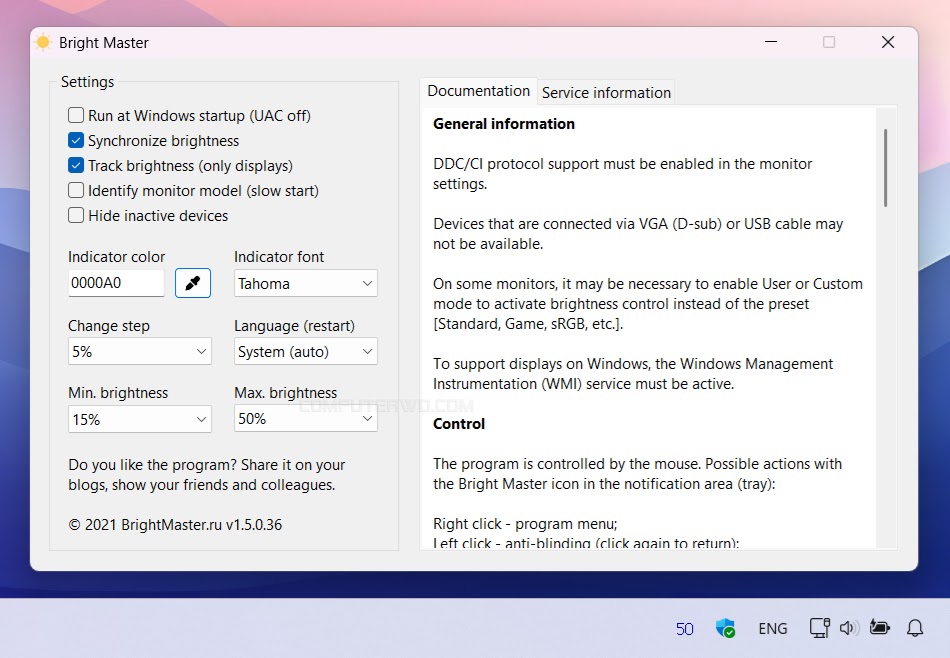The width and height of the screenshot is (950, 658).
Task: Click the ENG language indicator in taskbar
Action: click(772, 629)
